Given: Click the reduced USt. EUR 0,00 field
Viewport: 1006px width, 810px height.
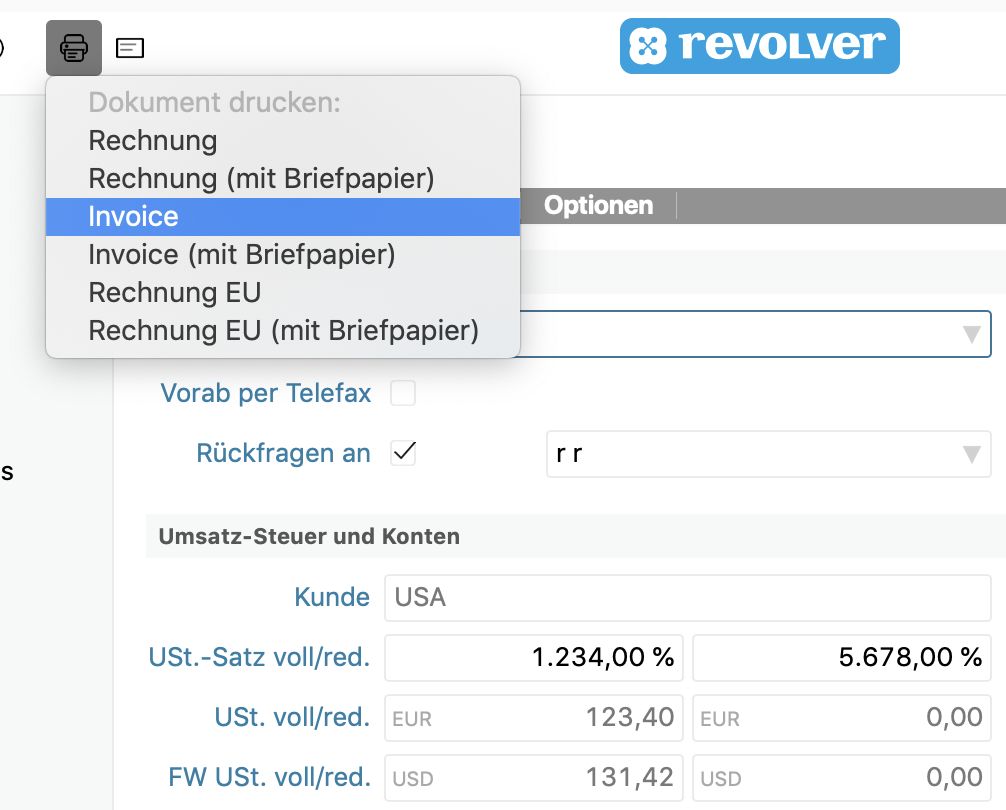Looking at the screenshot, I should [x=841, y=718].
